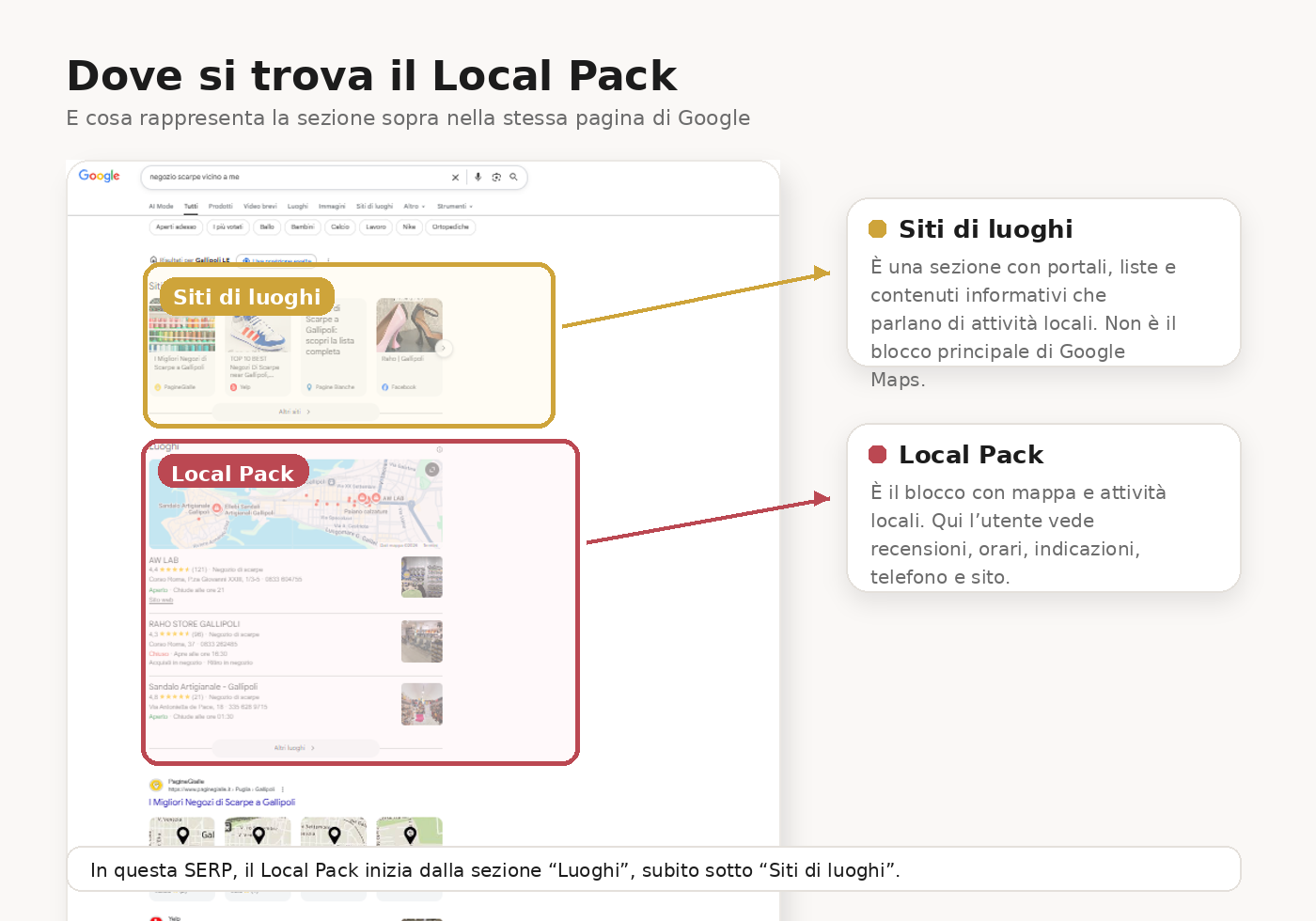
Task: Submit search with the magnifier icon
Action: tap(513, 177)
